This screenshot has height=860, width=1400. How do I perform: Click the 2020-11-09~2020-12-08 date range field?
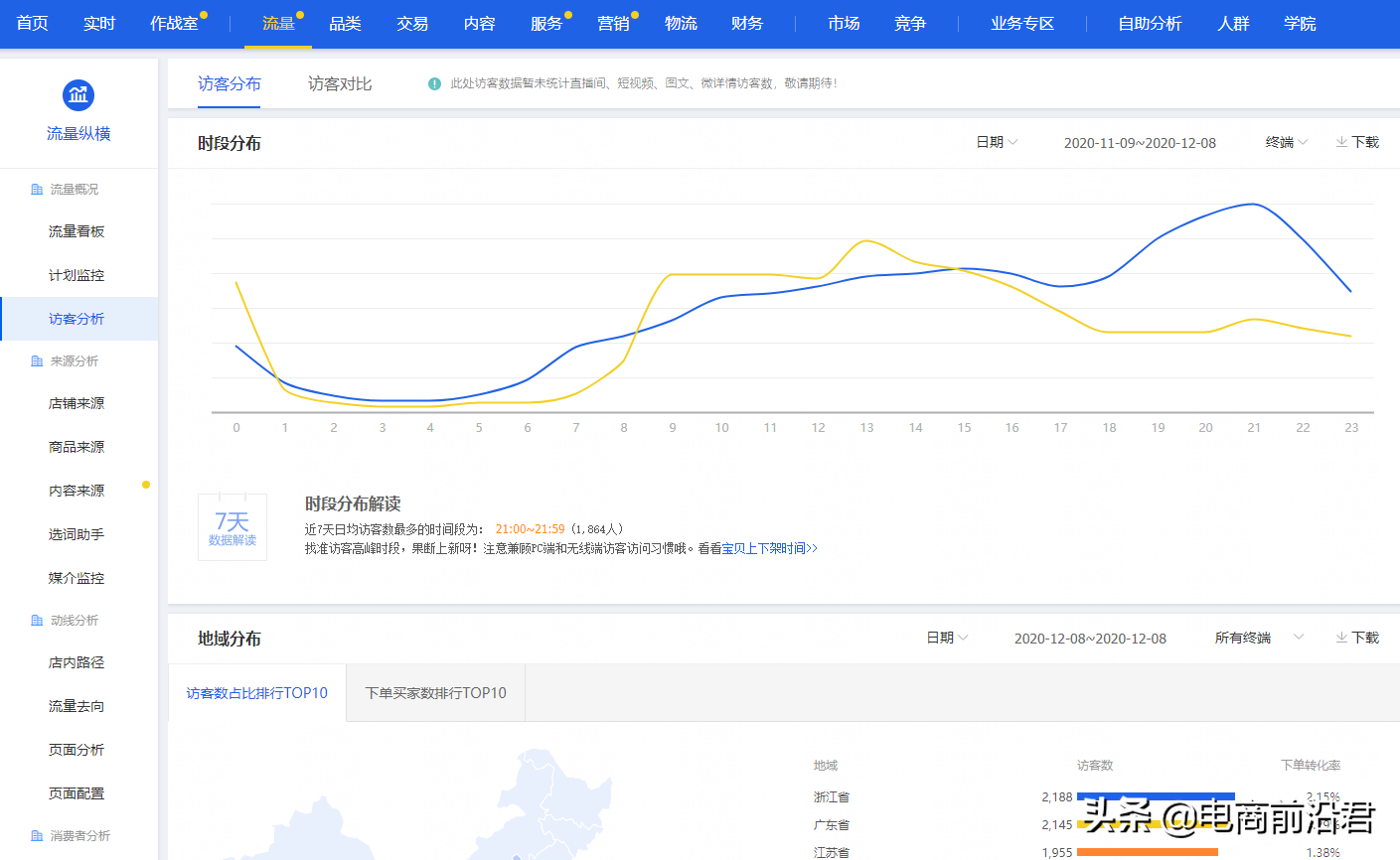(x=1140, y=143)
